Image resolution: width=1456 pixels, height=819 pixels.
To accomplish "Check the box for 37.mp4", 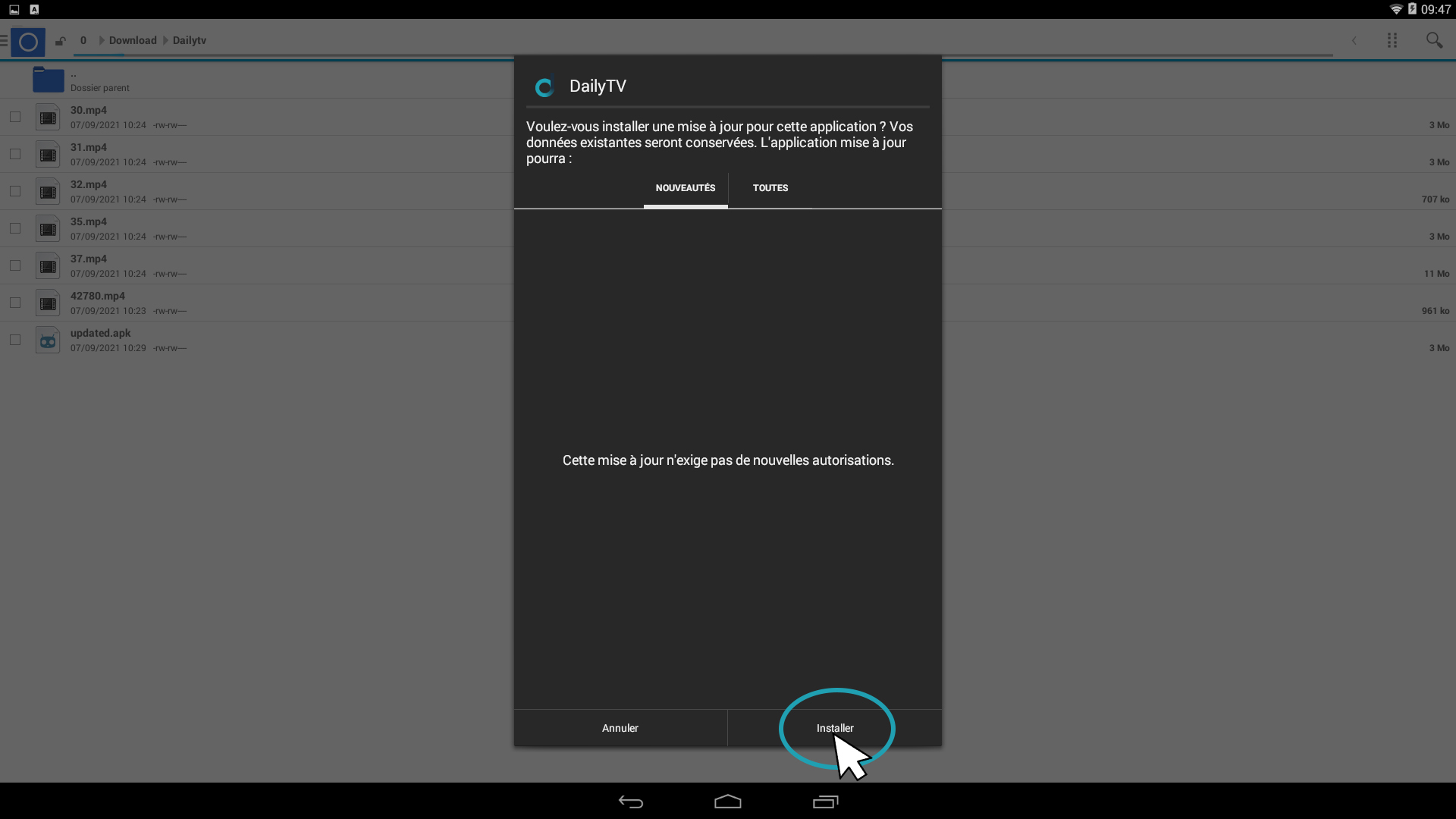I will pyautogui.click(x=15, y=265).
